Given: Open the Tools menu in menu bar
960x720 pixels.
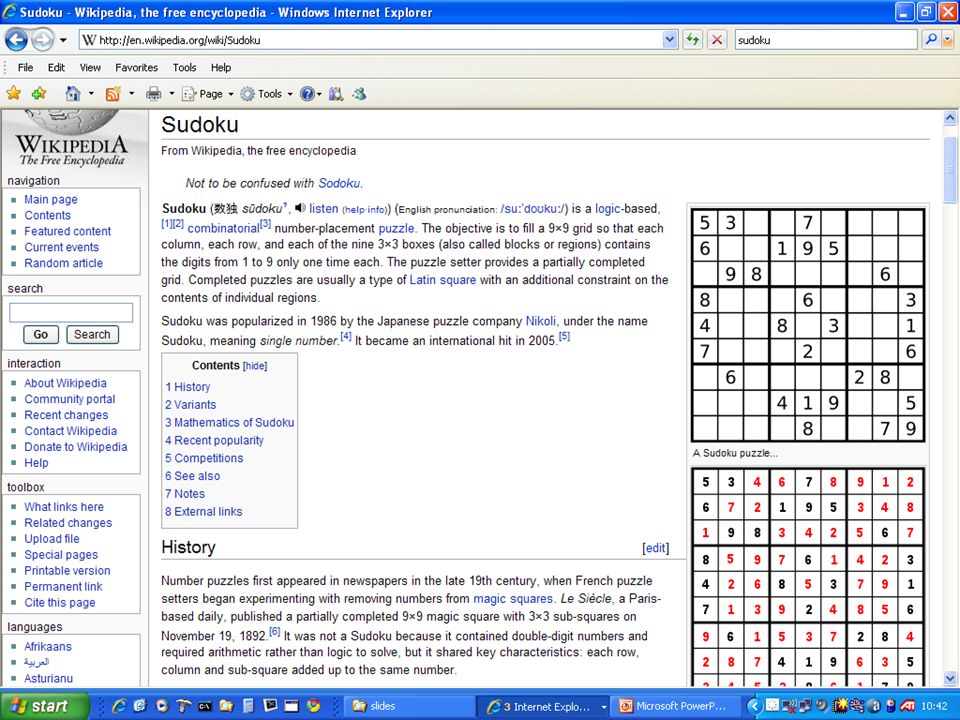Looking at the screenshot, I should (184, 67).
